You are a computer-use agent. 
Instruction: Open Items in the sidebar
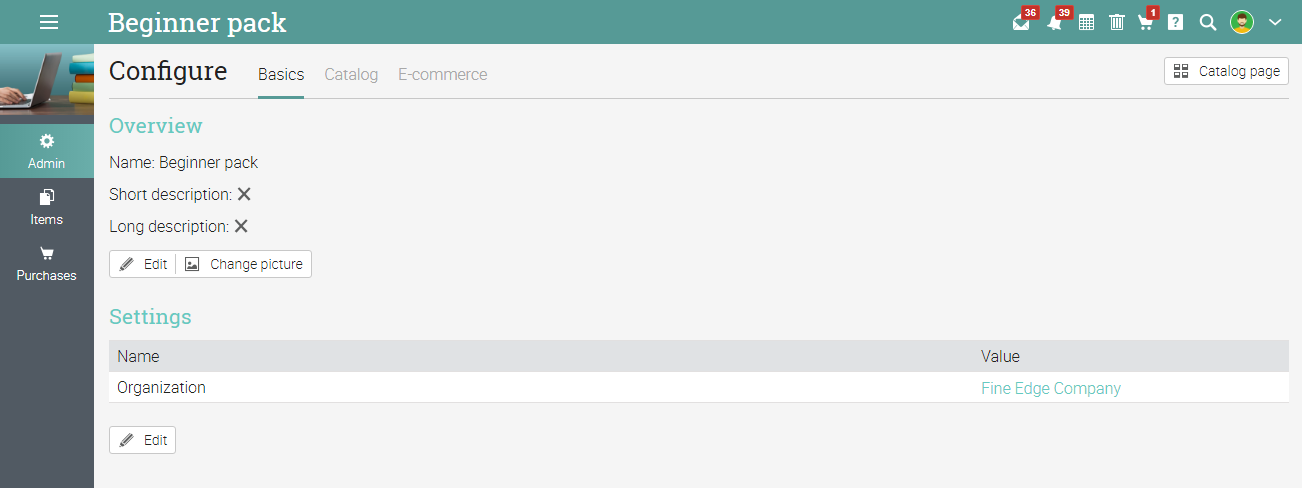coord(47,207)
